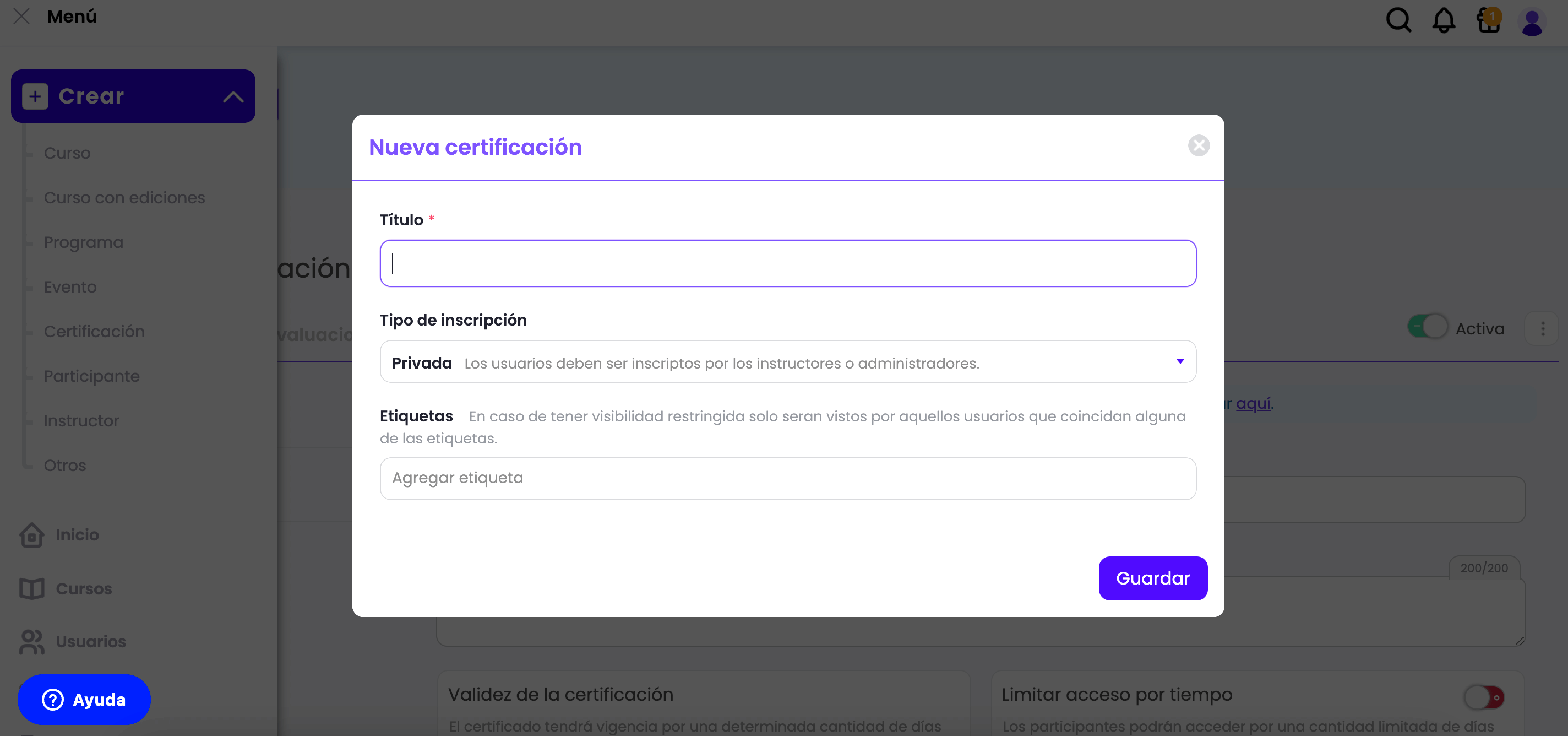Click the Guardar button
This screenshot has height=736, width=1568.
tap(1152, 578)
